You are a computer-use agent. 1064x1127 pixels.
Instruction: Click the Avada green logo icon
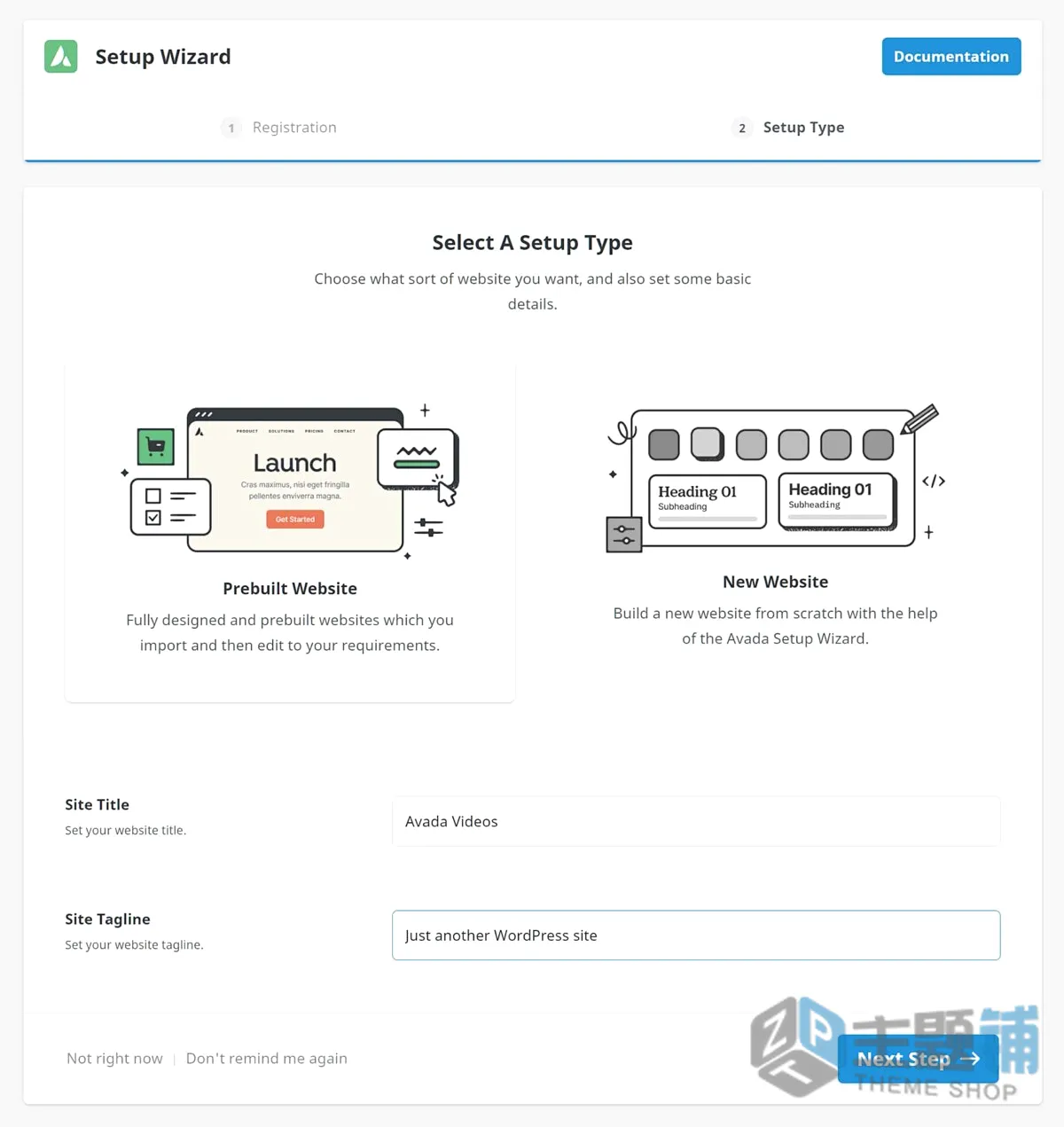tap(61, 57)
